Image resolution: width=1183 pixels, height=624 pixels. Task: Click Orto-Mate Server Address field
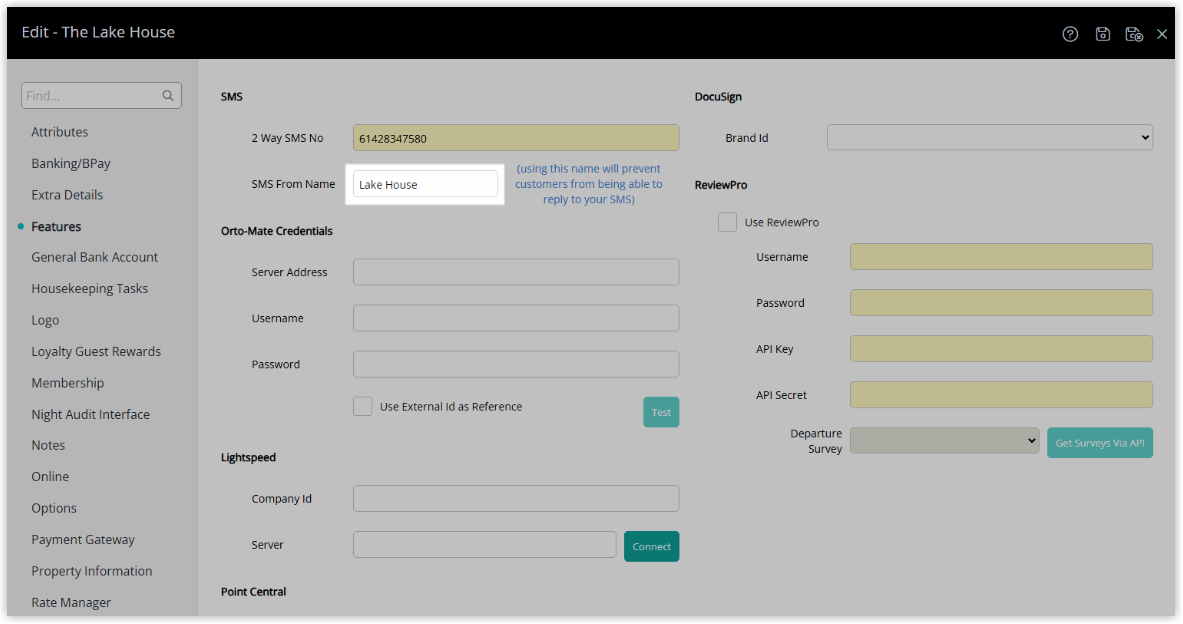516,272
